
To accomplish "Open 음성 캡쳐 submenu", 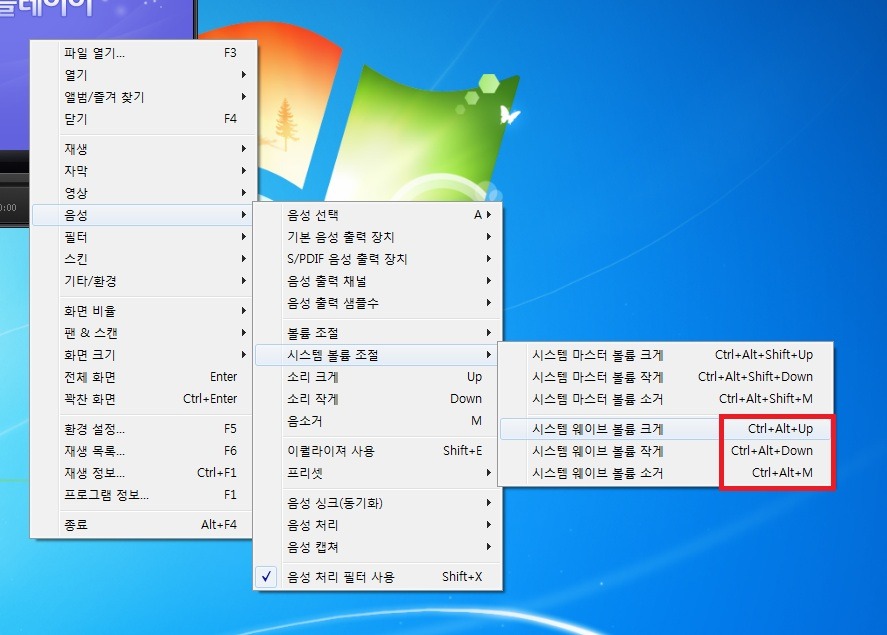I will click(377, 547).
